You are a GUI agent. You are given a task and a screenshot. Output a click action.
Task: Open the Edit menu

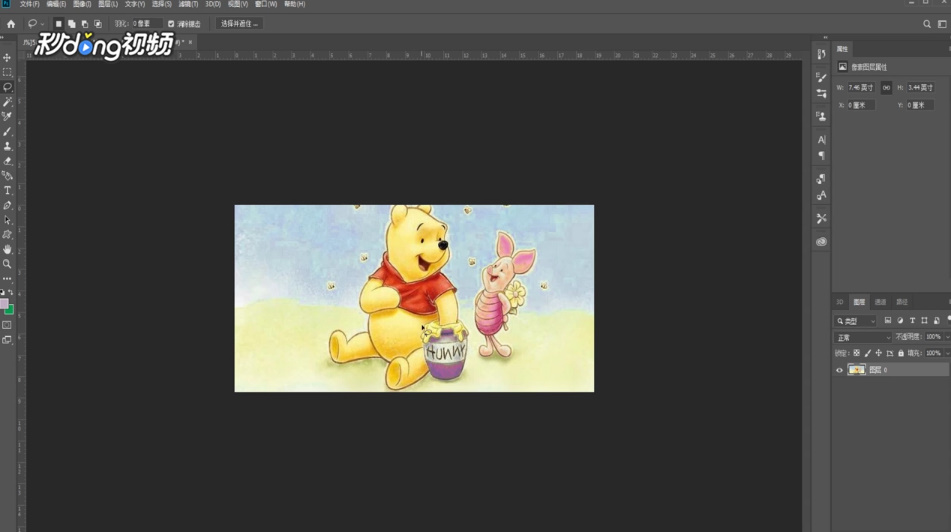pos(56,4)
